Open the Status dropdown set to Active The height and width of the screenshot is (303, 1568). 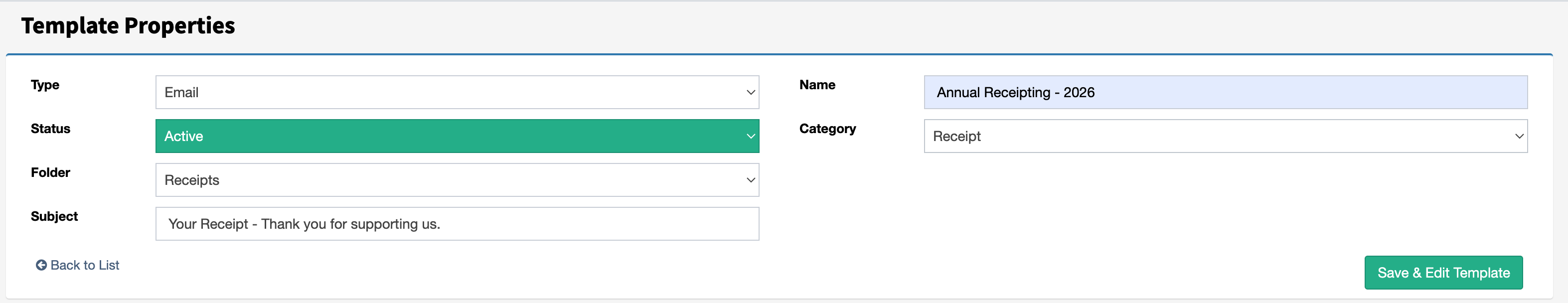[457, 136]
